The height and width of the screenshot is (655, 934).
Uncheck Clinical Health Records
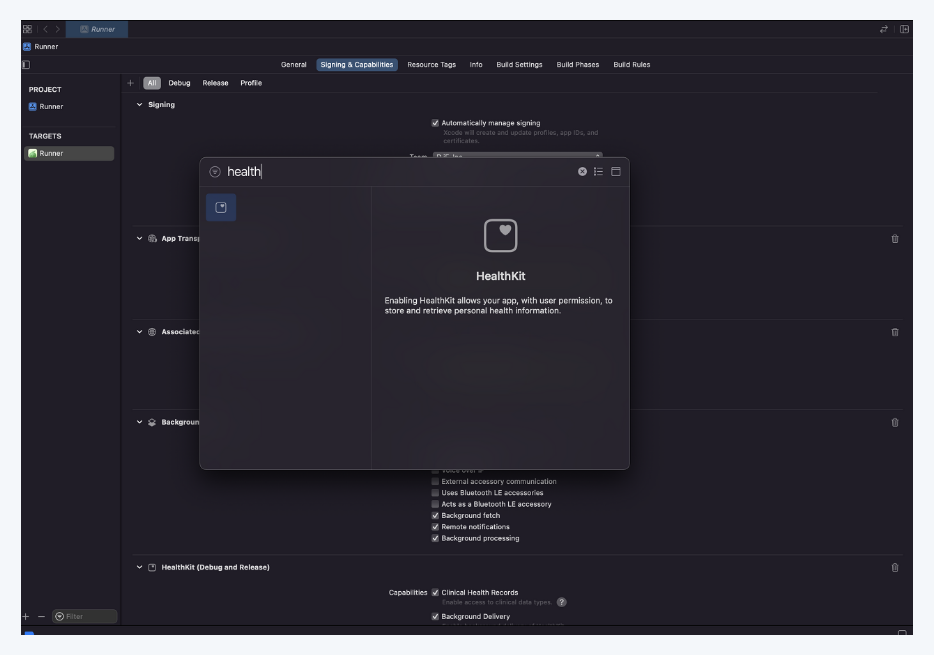click(435, 592)
